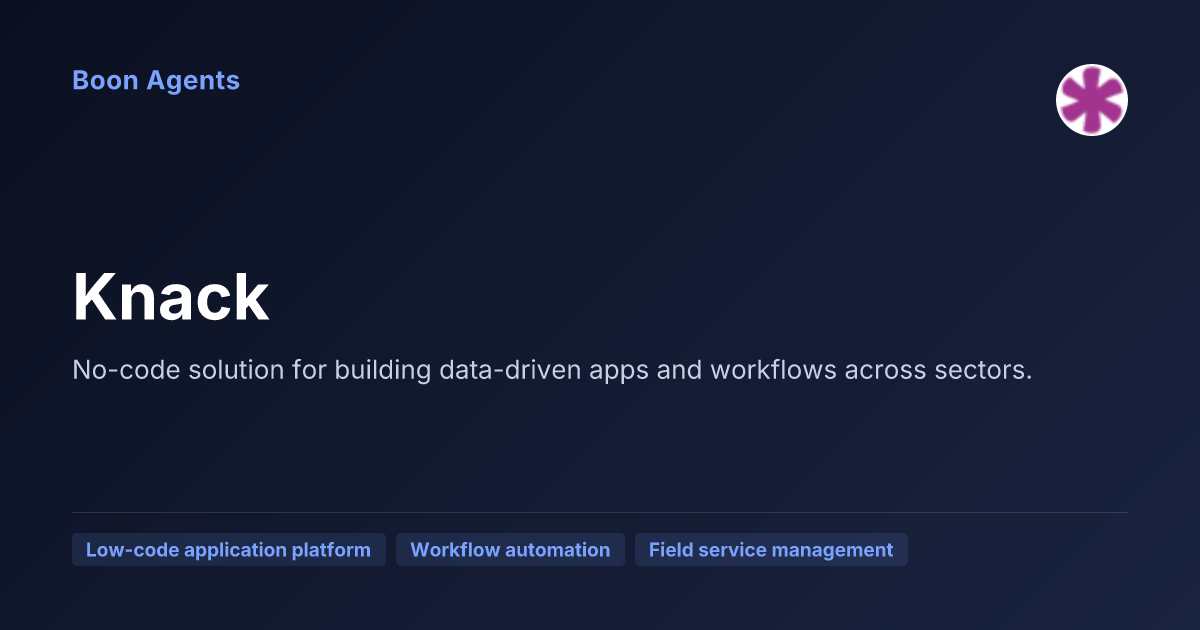Click the No-code solution description text
This screenshot has height=630, width=1200.
pos(552,370)
